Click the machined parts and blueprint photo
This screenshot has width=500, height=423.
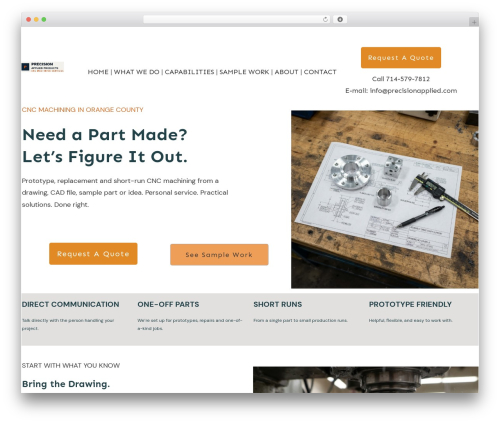pyautogui.click(x=385, y=199)
